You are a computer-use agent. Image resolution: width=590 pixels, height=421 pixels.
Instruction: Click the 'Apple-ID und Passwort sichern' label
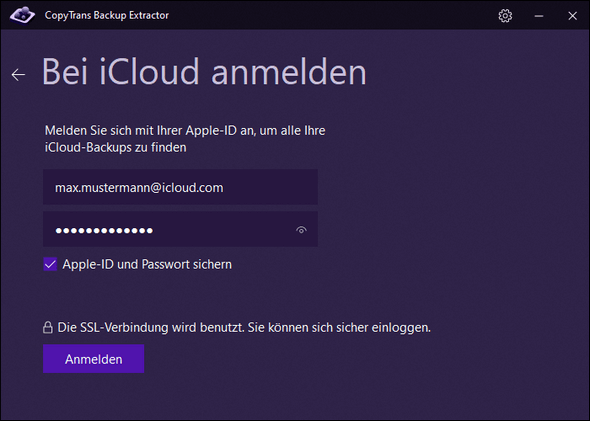[x=147, y=264]
